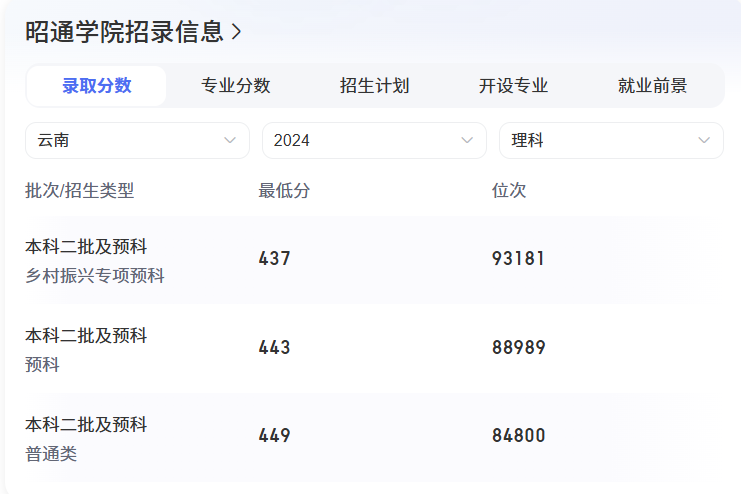Switch to the 录取分数 tab
Screen dimensions: 741x494
coord(97,86)
